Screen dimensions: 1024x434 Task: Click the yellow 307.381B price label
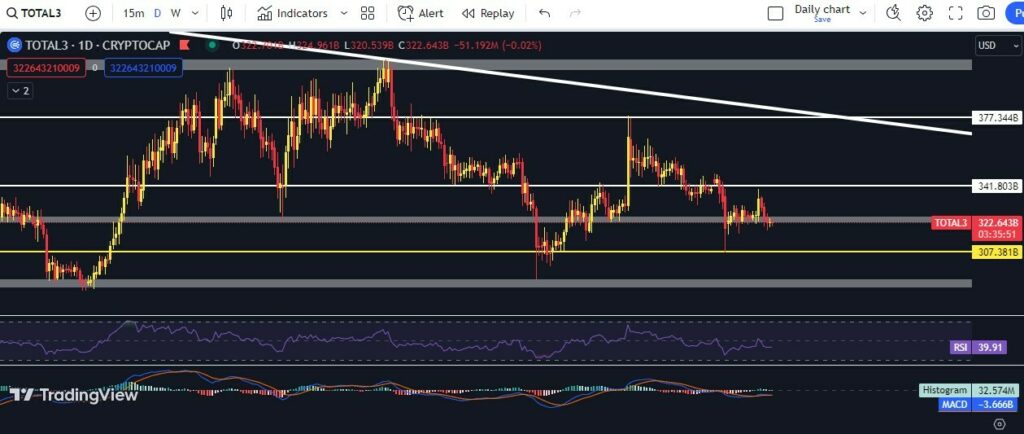[997, 252]
